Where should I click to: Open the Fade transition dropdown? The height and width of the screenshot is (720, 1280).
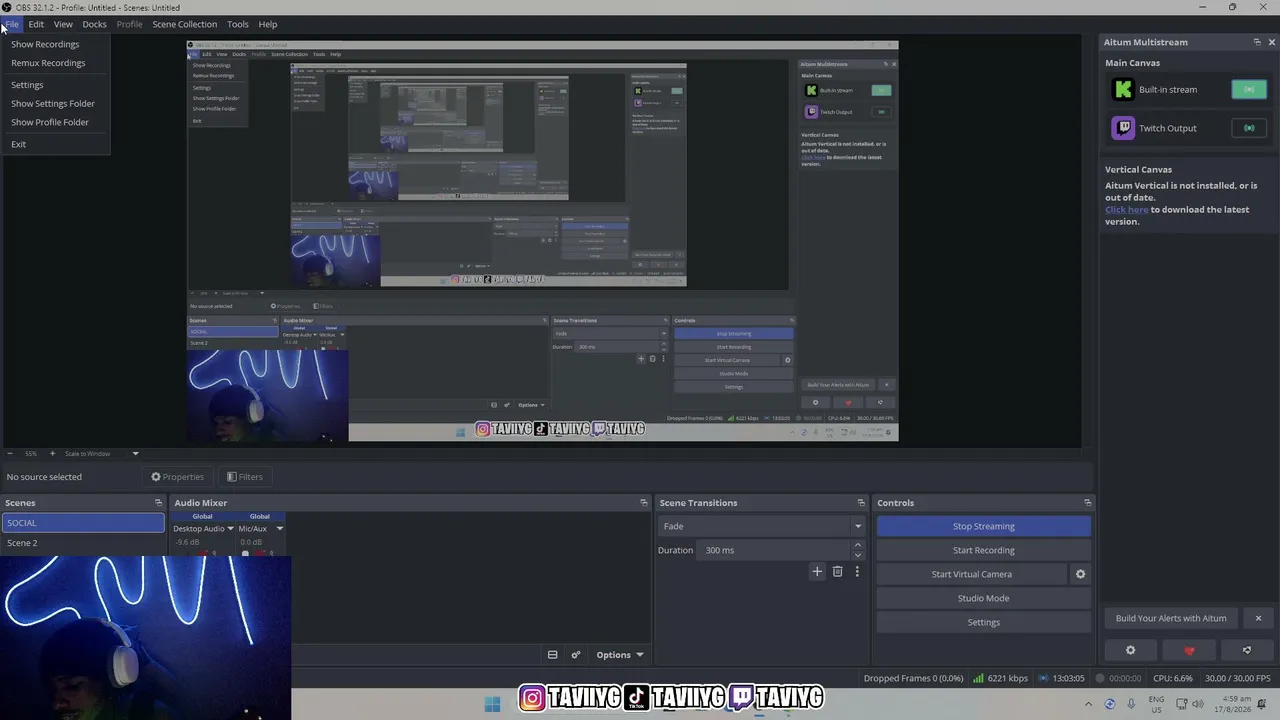point(762,526)
